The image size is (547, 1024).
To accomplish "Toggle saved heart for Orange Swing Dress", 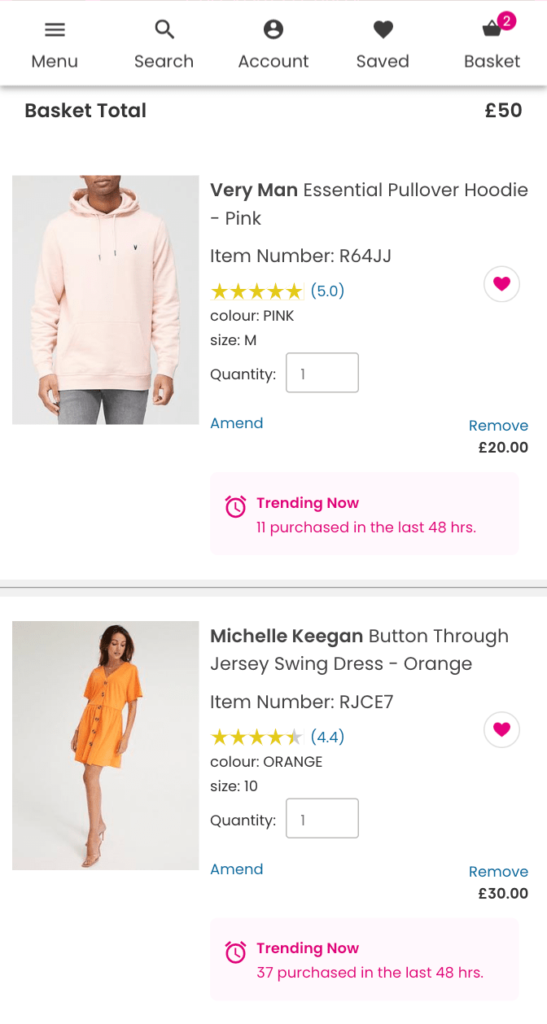I will click(501, 729).
